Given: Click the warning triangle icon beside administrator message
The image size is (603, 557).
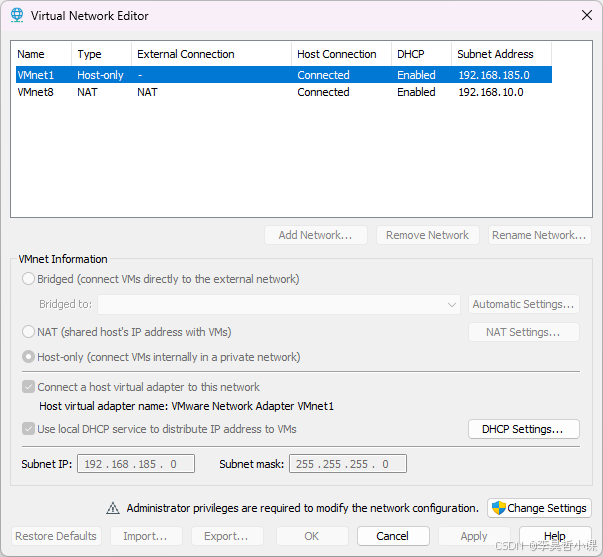Looking at the screenshot, I should click(x=113, y=508).
